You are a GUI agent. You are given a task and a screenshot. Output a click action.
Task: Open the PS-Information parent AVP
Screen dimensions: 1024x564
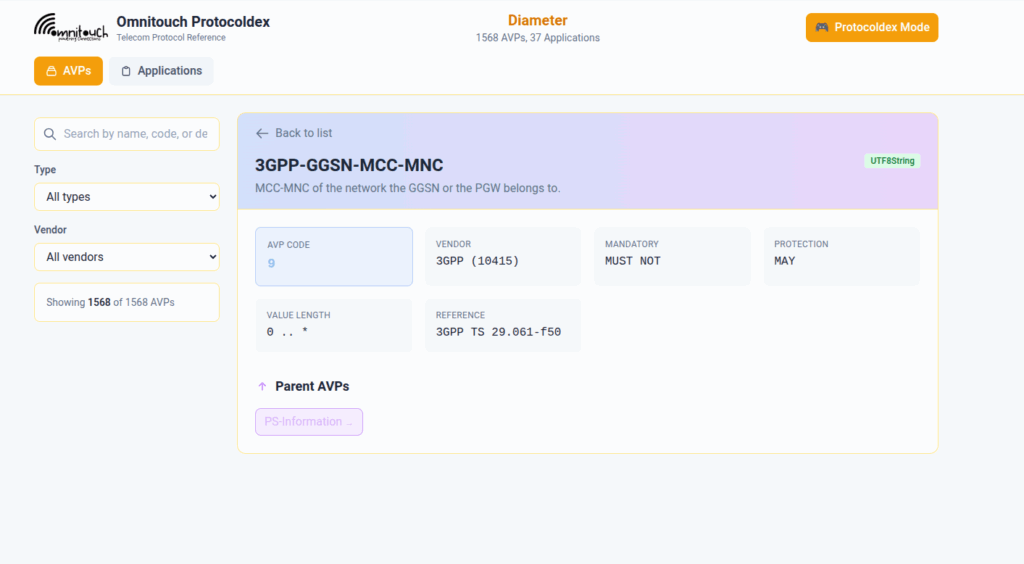coord(308,422)
